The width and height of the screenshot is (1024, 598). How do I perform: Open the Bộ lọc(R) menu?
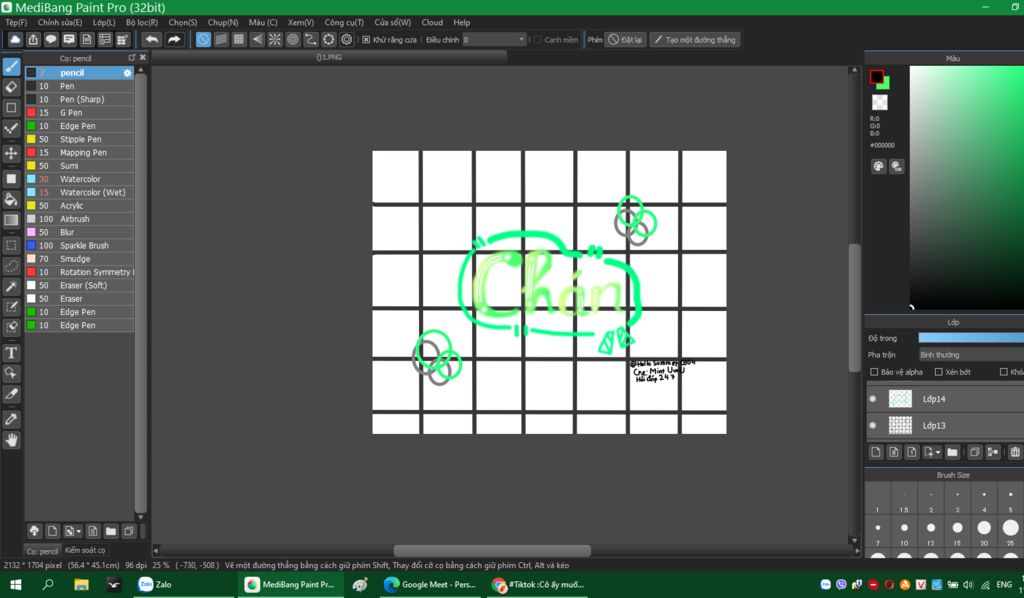coord(142,22)
